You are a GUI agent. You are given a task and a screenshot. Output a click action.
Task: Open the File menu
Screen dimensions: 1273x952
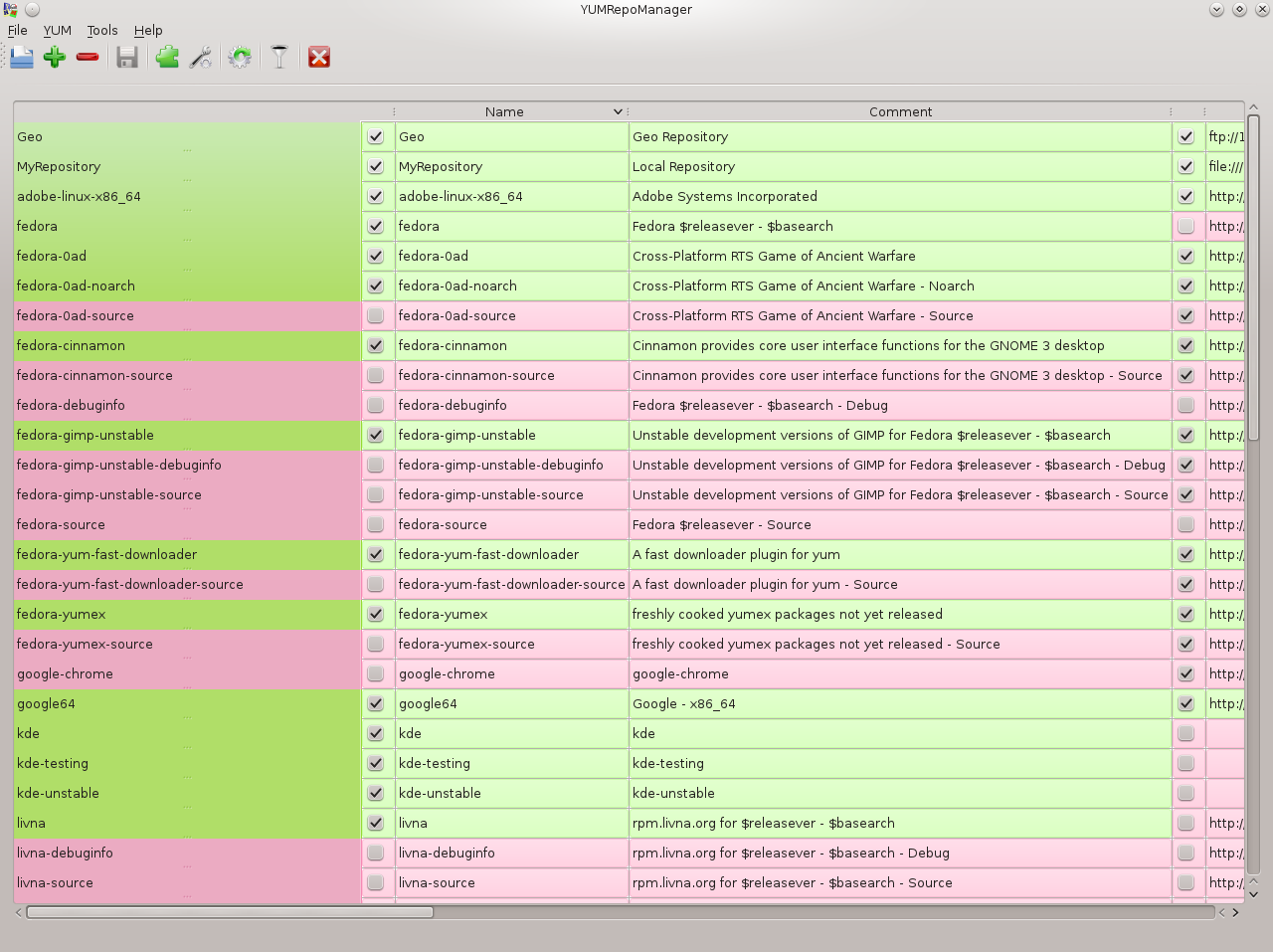click(18, 30)
